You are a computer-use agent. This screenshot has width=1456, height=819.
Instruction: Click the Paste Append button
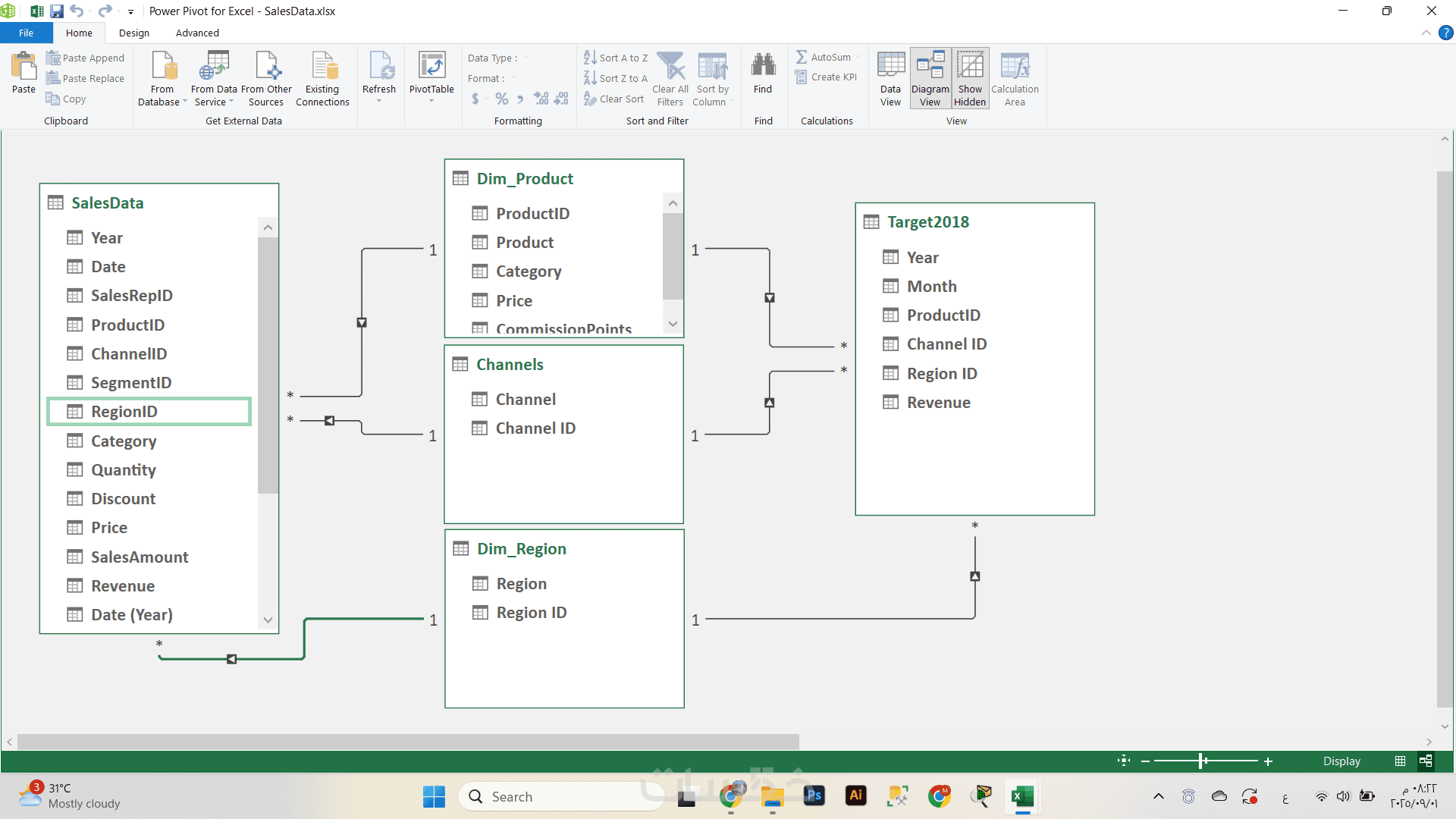85,58
